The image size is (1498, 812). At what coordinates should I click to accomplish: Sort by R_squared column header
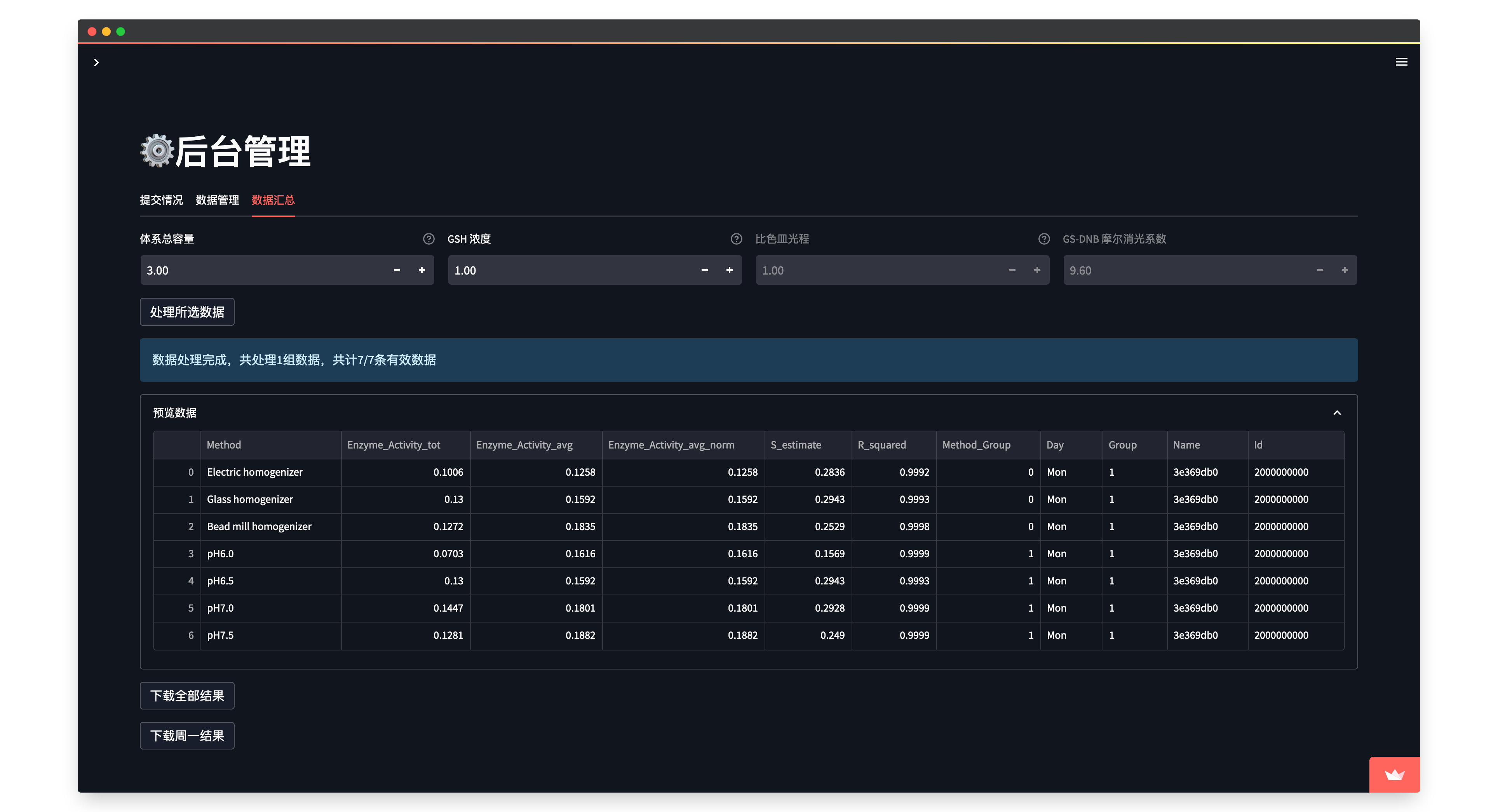coord(894,445)
